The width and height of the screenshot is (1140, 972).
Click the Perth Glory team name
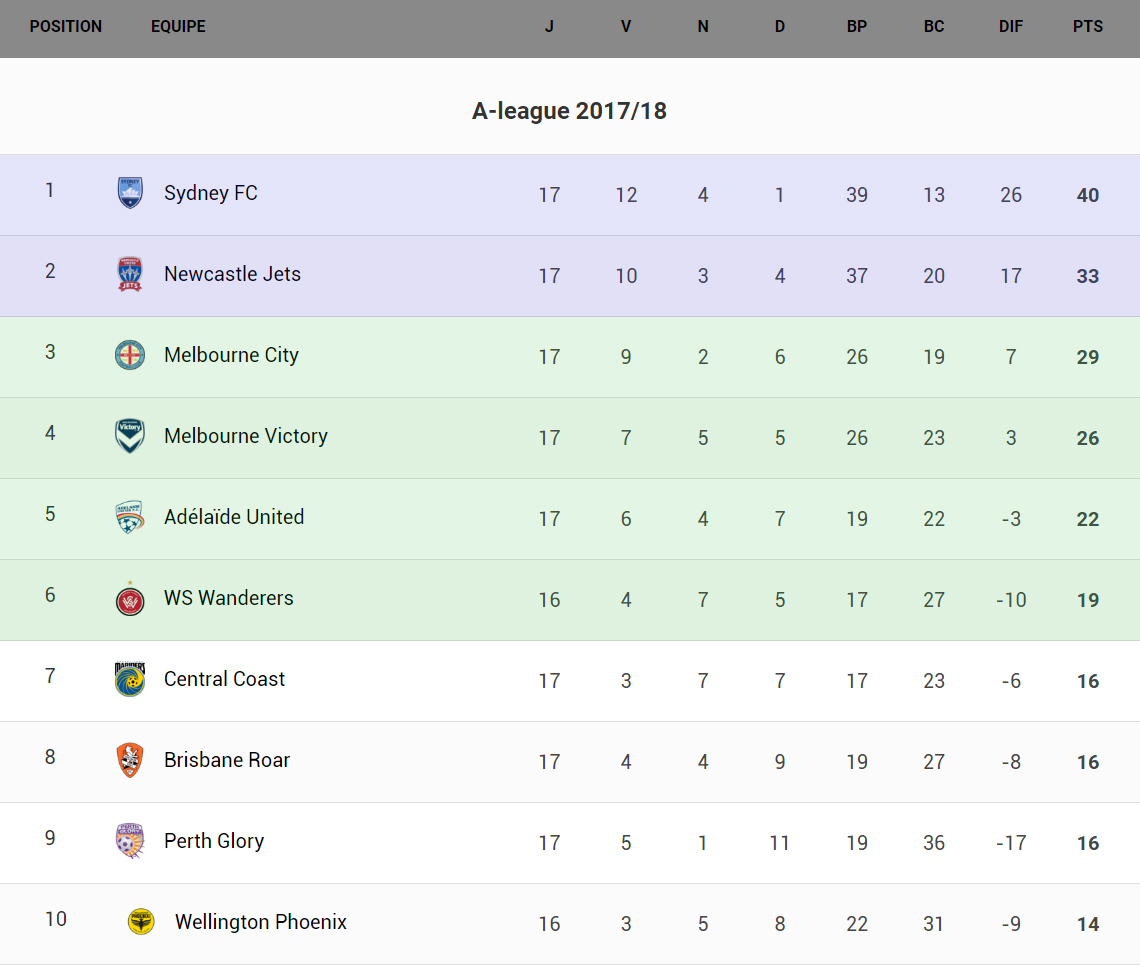pos(214,841)
